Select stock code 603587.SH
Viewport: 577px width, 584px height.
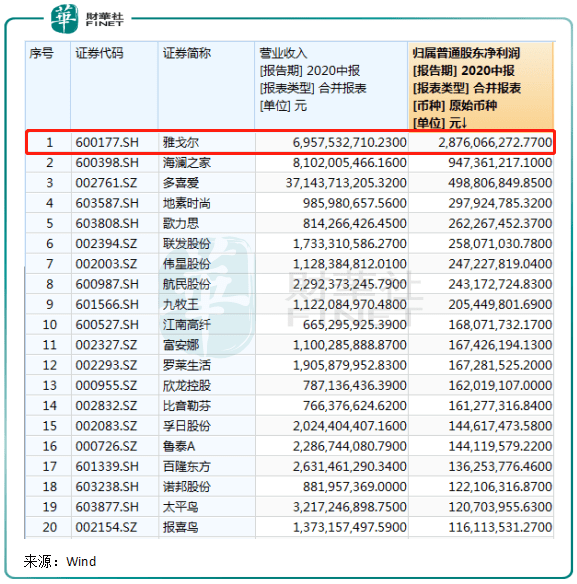tap(107, 203)
